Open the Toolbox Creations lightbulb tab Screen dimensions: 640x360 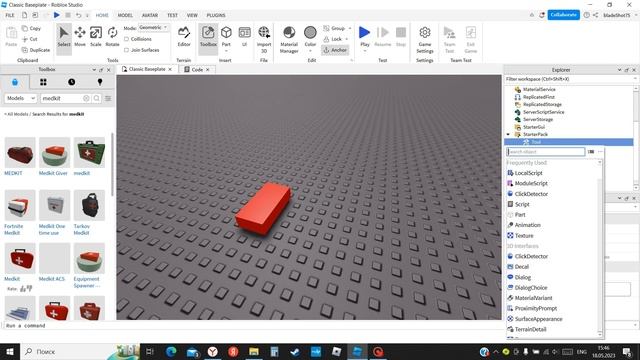(x=100, y=82)
